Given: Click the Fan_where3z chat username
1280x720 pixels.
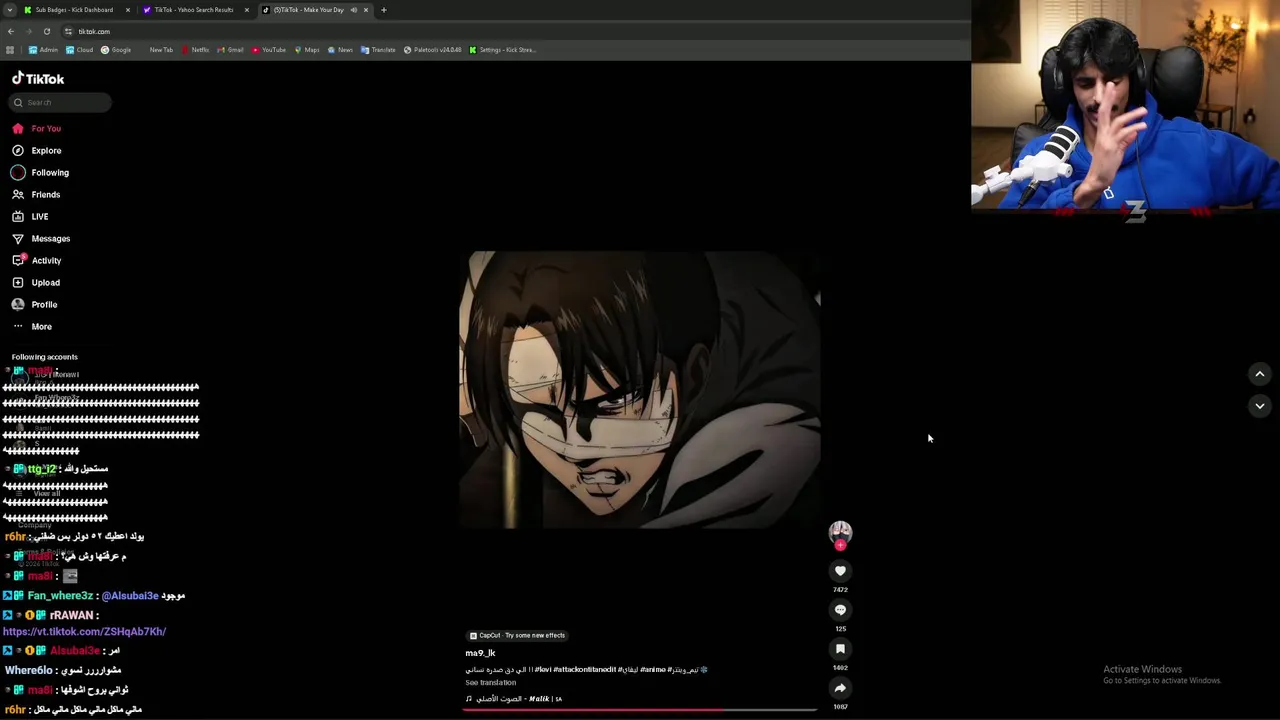Looking at the screenshot, I should point(60,596).
